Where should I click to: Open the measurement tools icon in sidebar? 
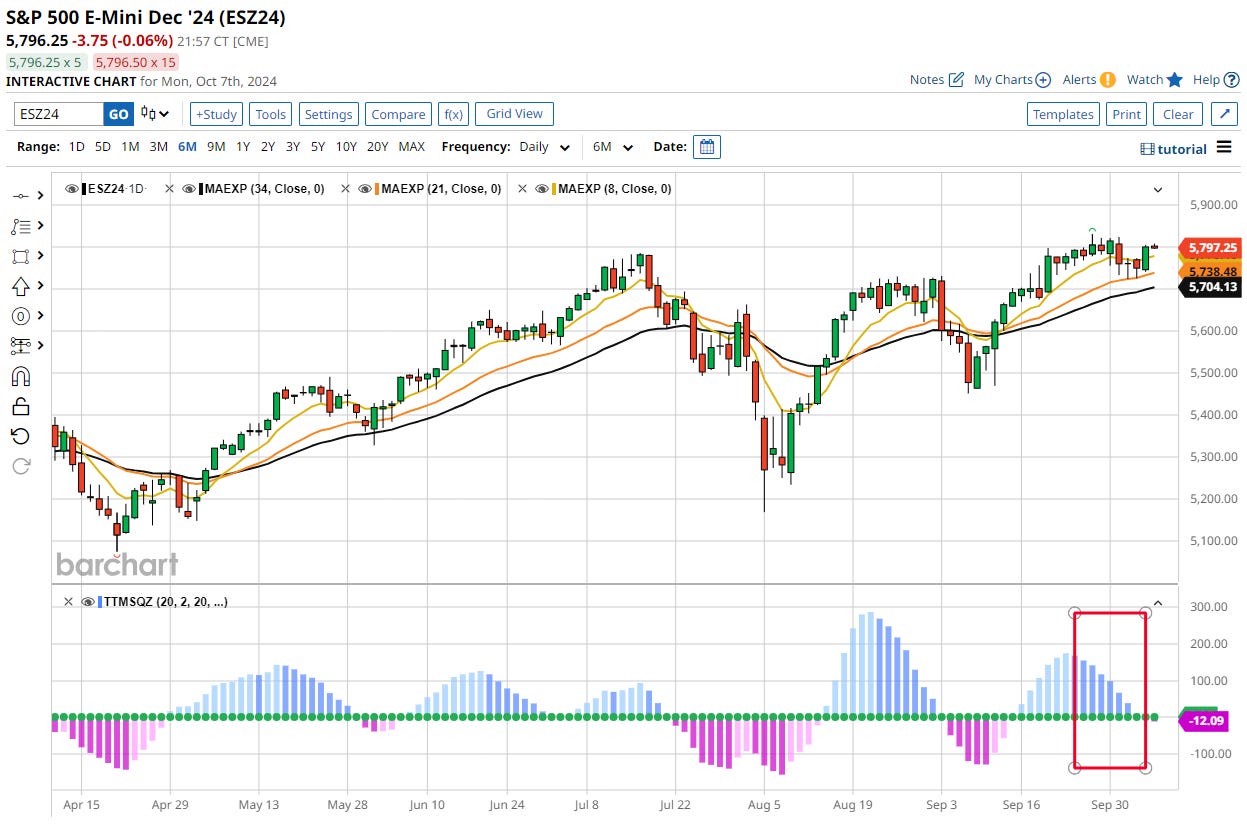20,346
